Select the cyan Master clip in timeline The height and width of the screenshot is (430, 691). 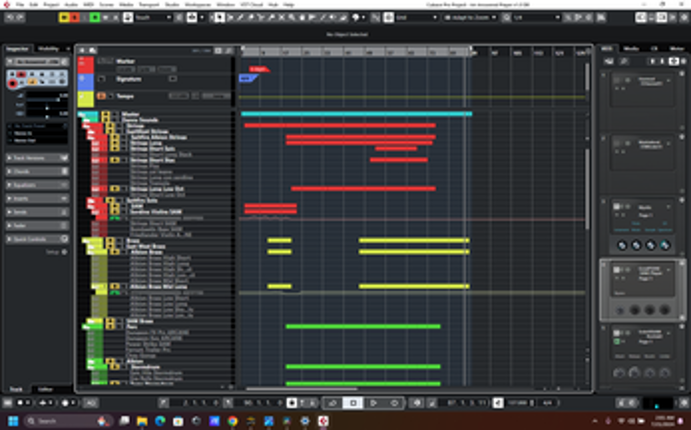[x=357, y=114]
